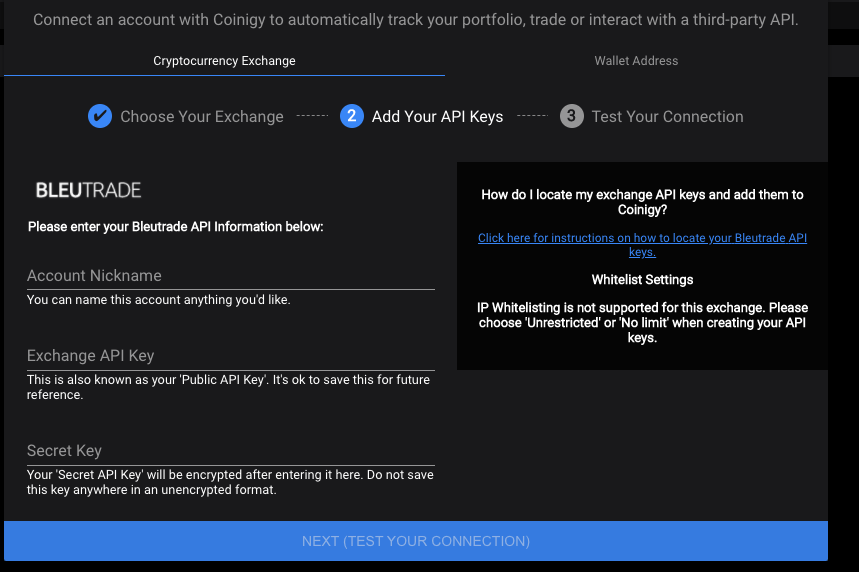The height and width of the screenshot is (572, 859).
Task: Switch to the Wallet Address tab
Action: pos(636,61)
